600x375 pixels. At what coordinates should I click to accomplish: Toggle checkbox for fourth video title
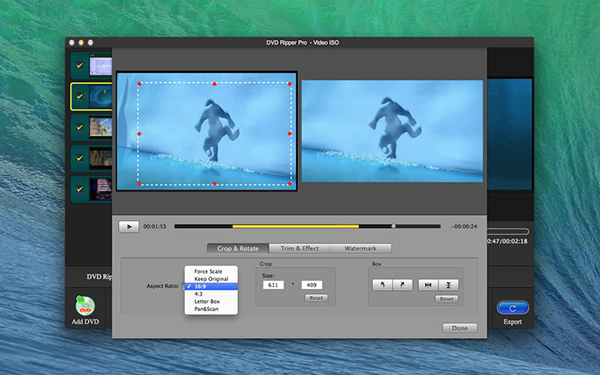(x=80, y=158)
